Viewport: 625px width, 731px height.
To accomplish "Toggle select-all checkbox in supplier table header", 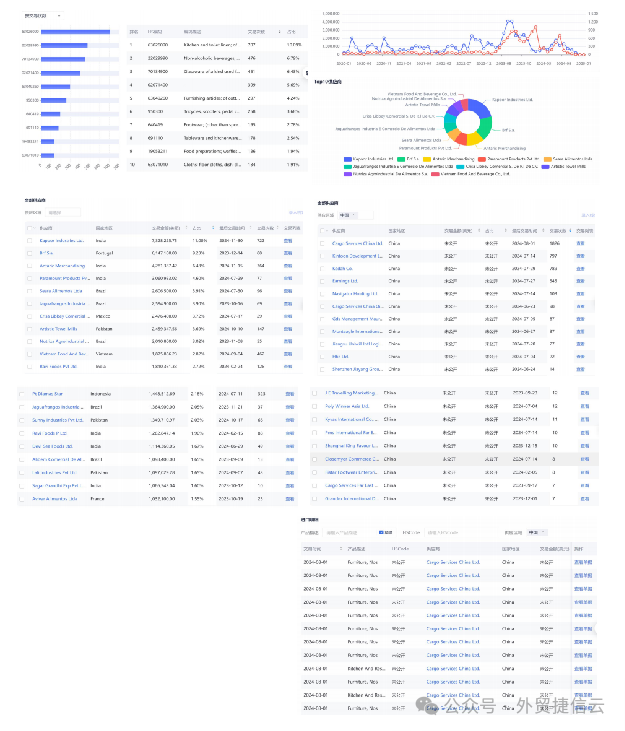I will (x=322, y=231).
